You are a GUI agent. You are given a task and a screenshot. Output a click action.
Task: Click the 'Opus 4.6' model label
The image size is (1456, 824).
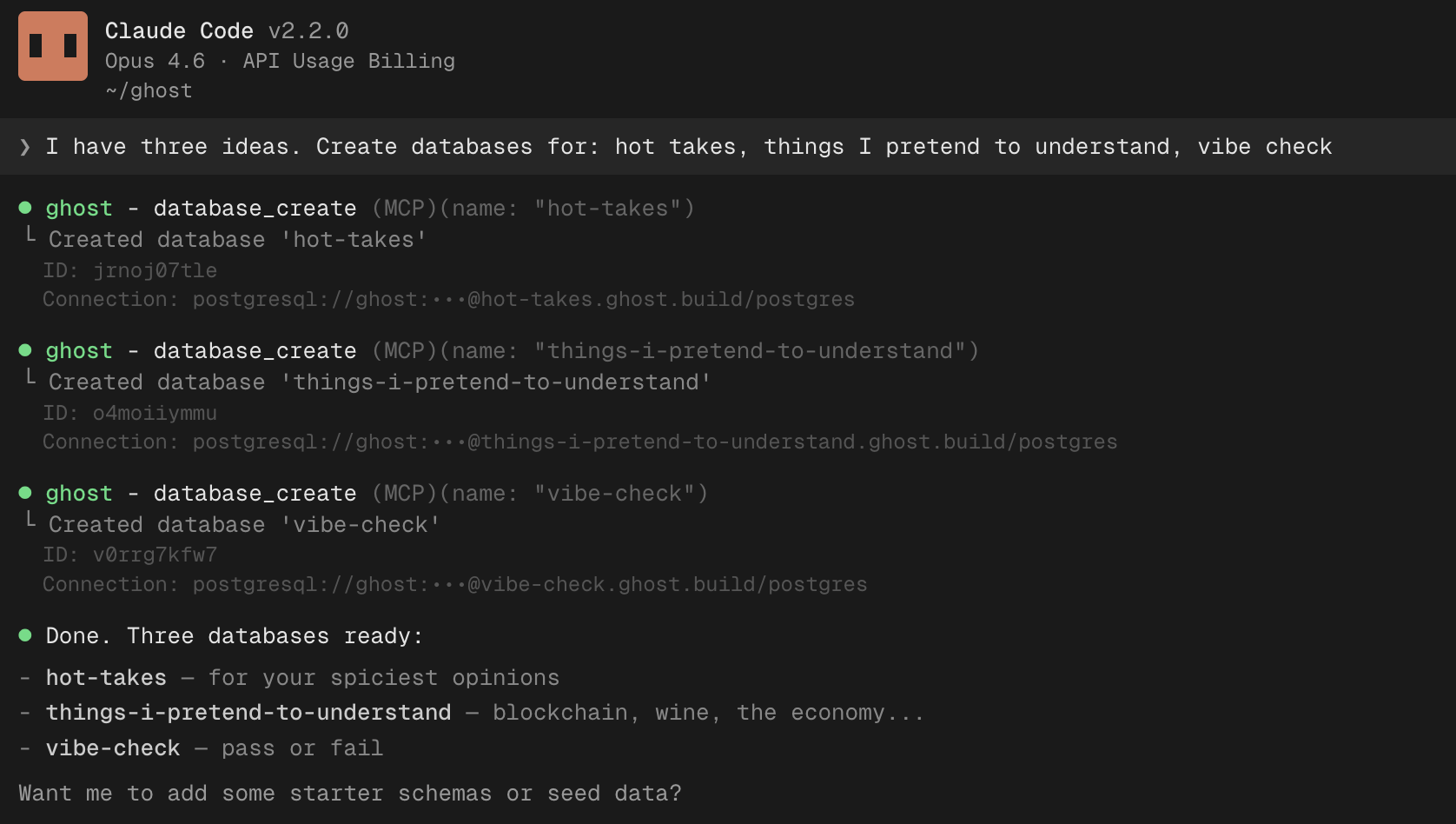pos(155,62)
